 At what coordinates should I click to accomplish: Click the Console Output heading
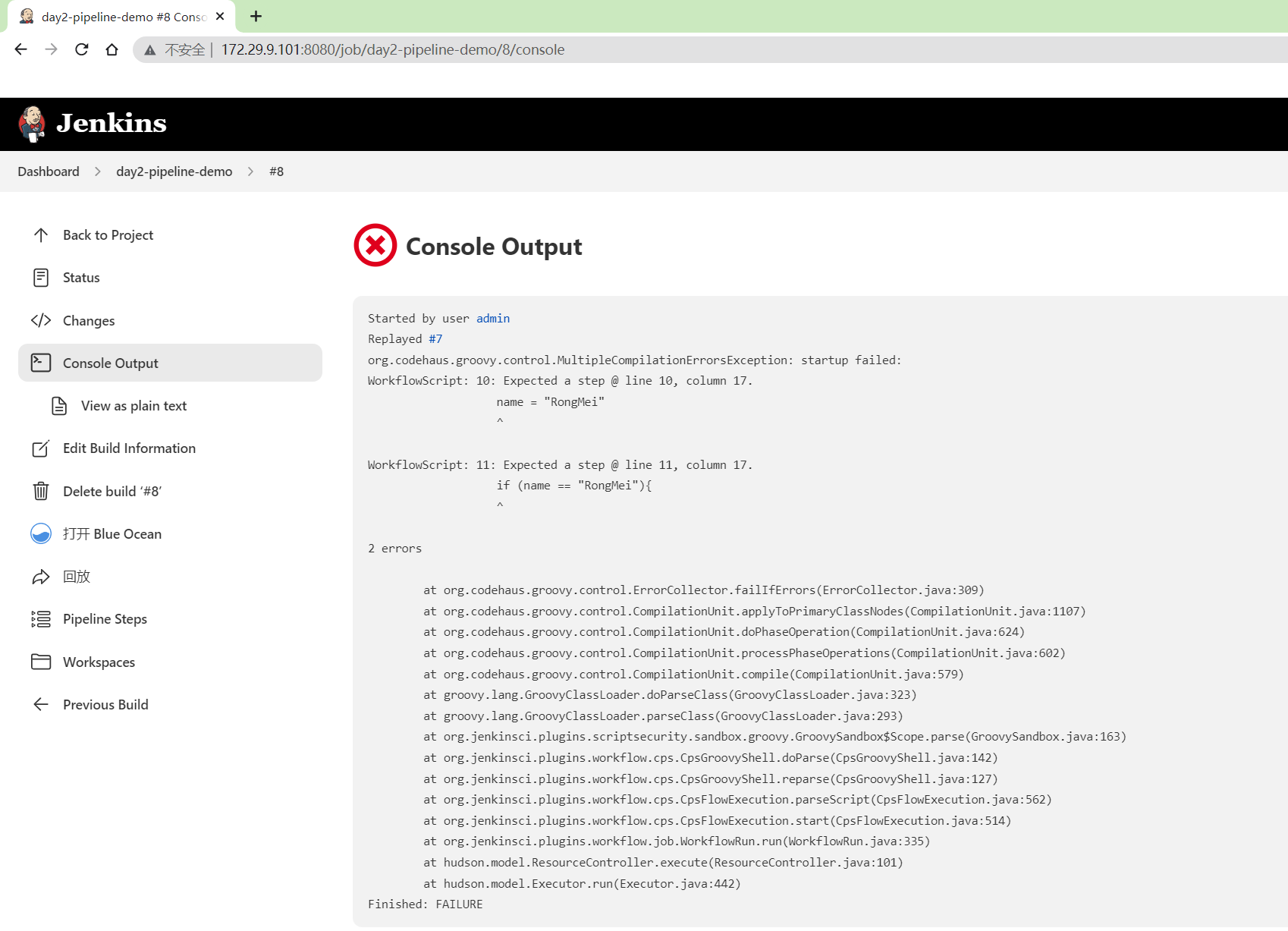point(494,247)
